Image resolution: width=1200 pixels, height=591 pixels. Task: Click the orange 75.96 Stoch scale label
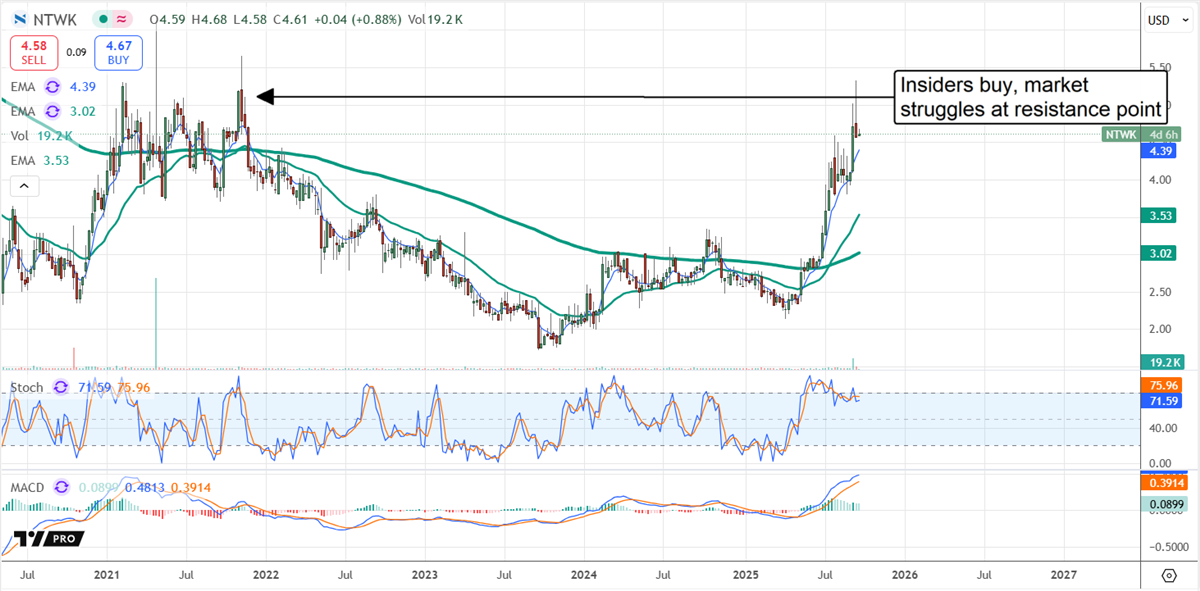click(1160, 384)
